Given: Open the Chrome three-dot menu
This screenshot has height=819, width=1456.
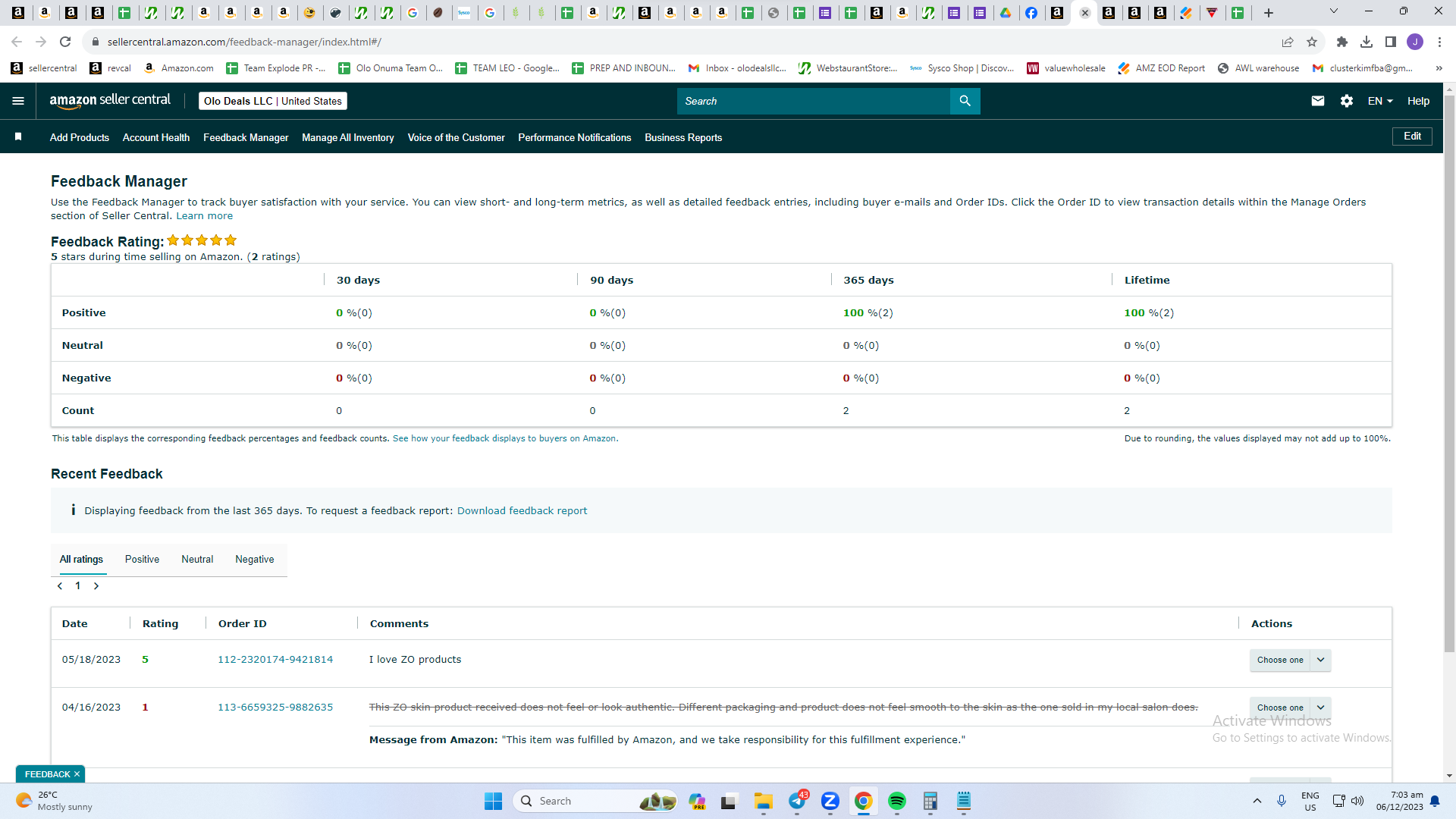Looking at the screenshot, I should [1439, 42].
